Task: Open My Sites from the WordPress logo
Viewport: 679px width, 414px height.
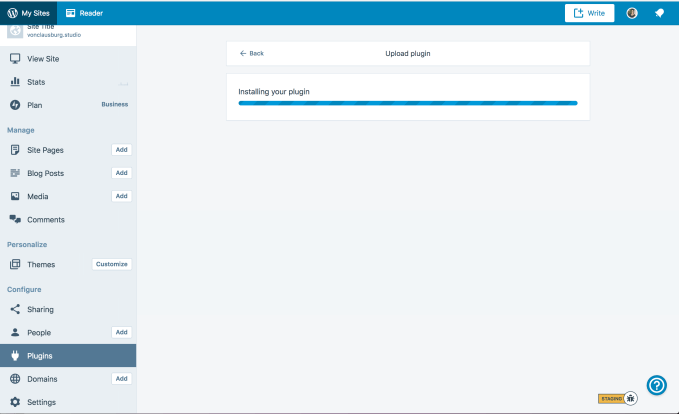Action: pos(29,13)
